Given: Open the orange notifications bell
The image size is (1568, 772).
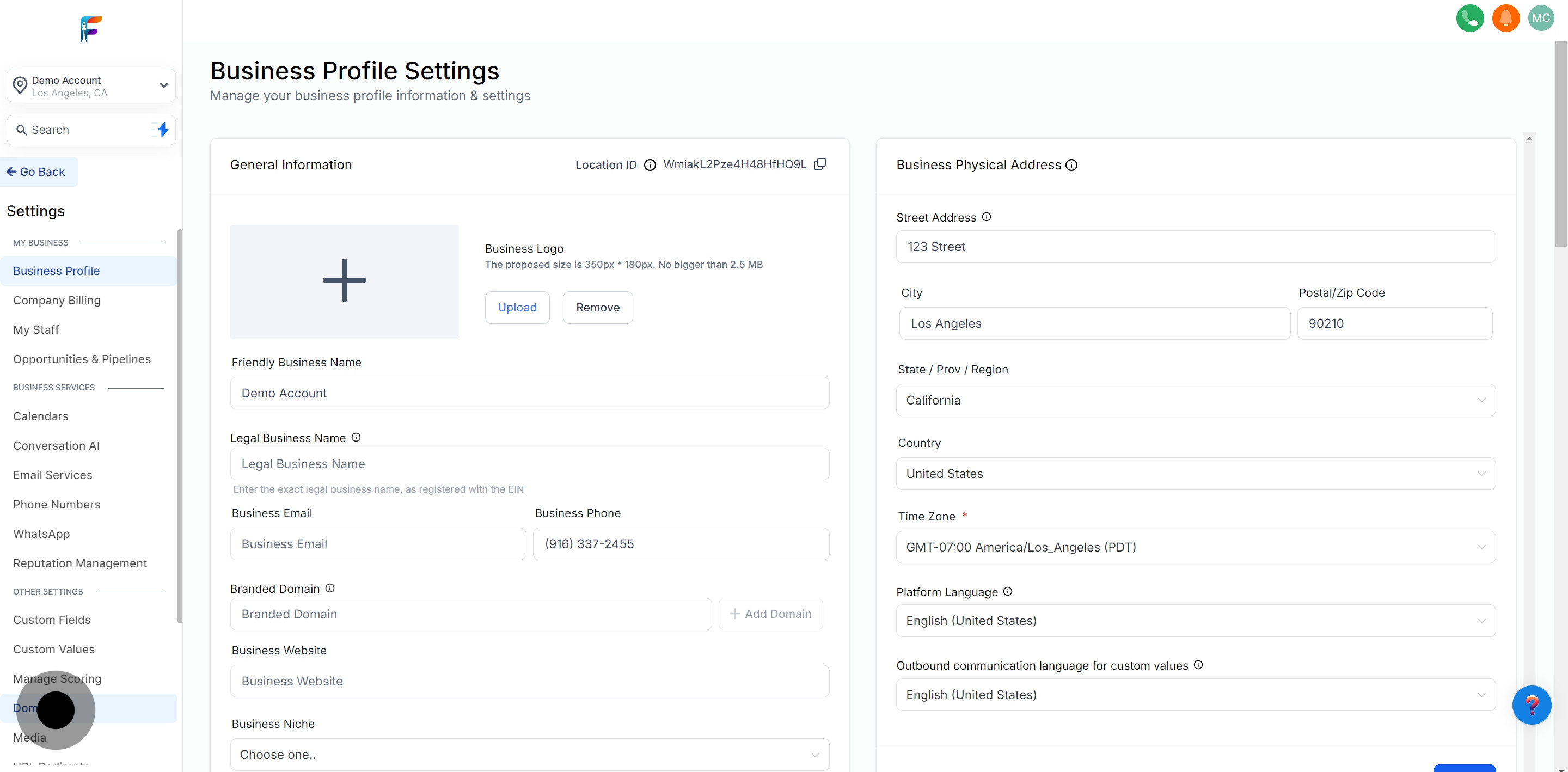Looking at the screenshot, I should (x=1505, y=17).
